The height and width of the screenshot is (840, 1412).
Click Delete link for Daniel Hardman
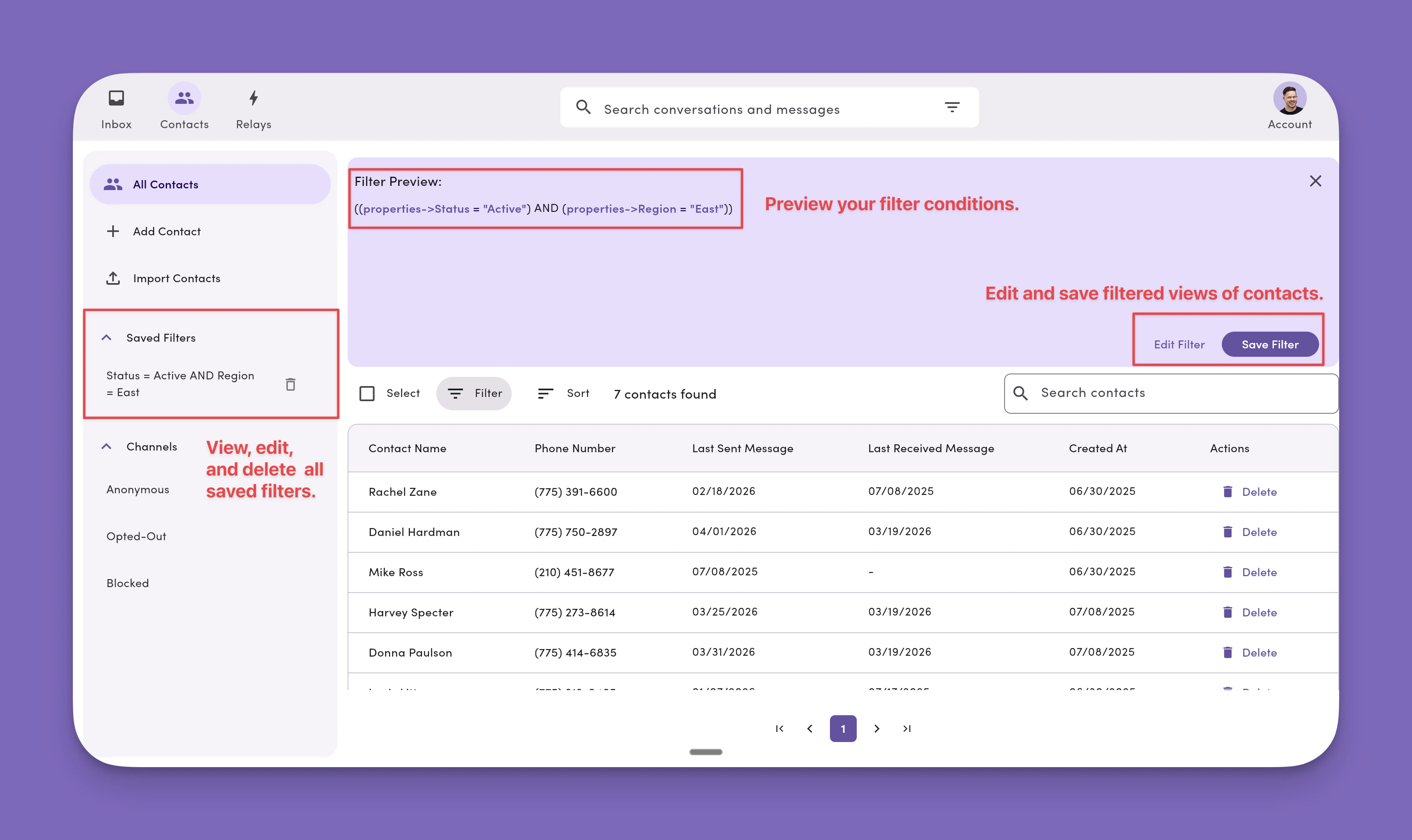[x=1259, y=532]
